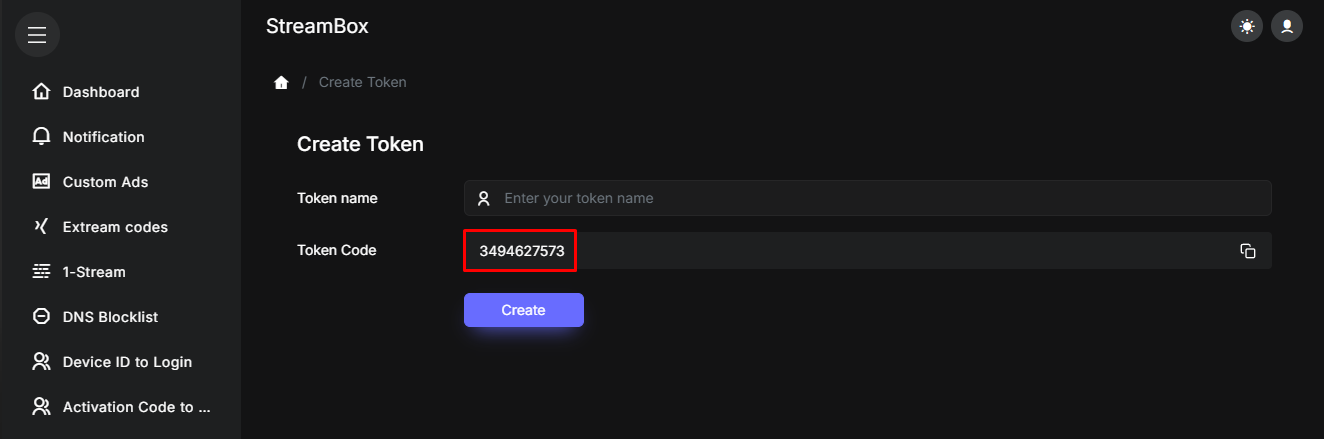
Task: Click the Custom Ads image icon
Action: coord(41,182)
